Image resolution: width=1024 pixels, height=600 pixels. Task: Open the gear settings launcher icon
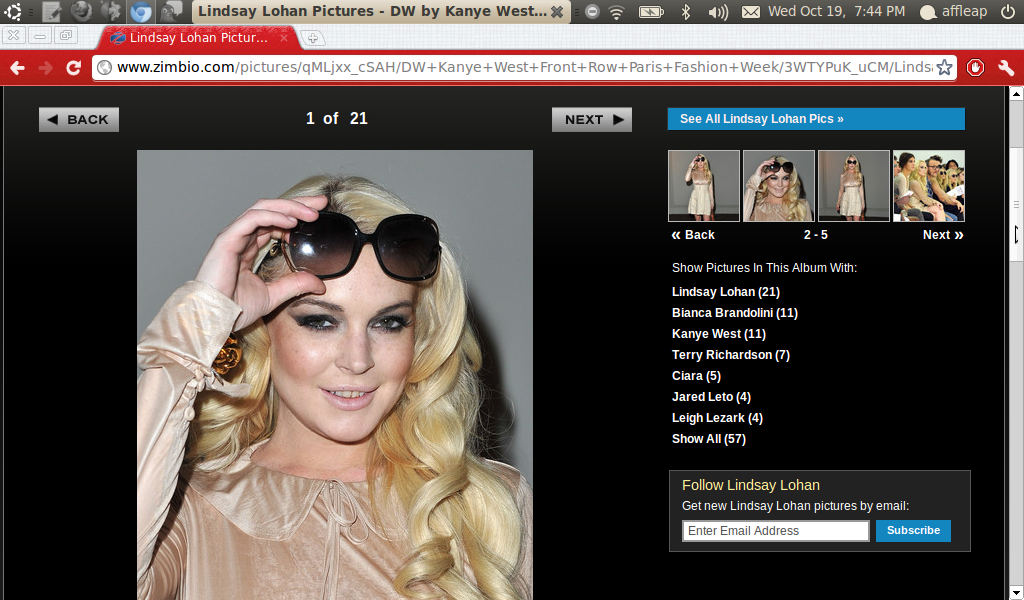pos(112,11)
